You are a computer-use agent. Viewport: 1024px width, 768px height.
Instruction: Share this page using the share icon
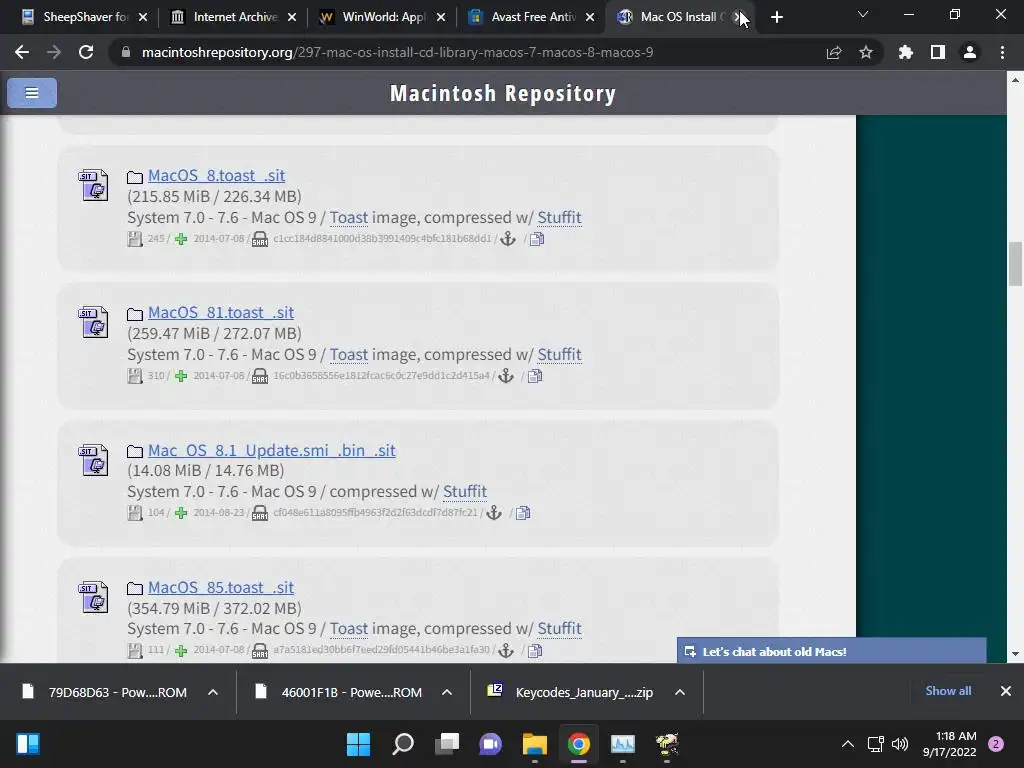833,52
